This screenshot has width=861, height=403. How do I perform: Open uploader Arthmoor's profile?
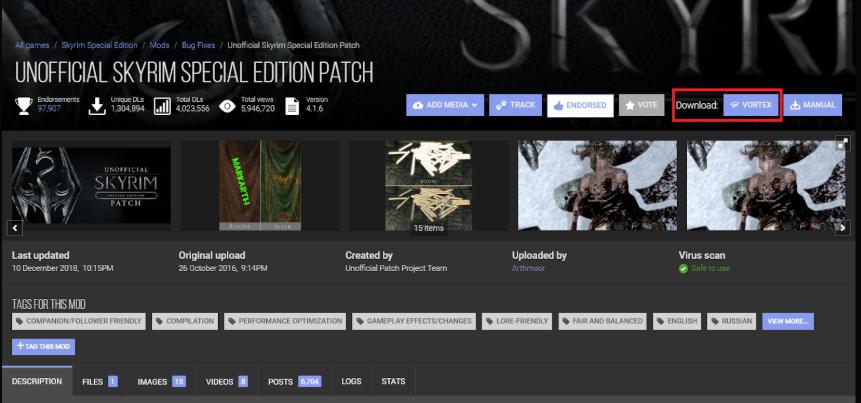click(x=529, y=268)
